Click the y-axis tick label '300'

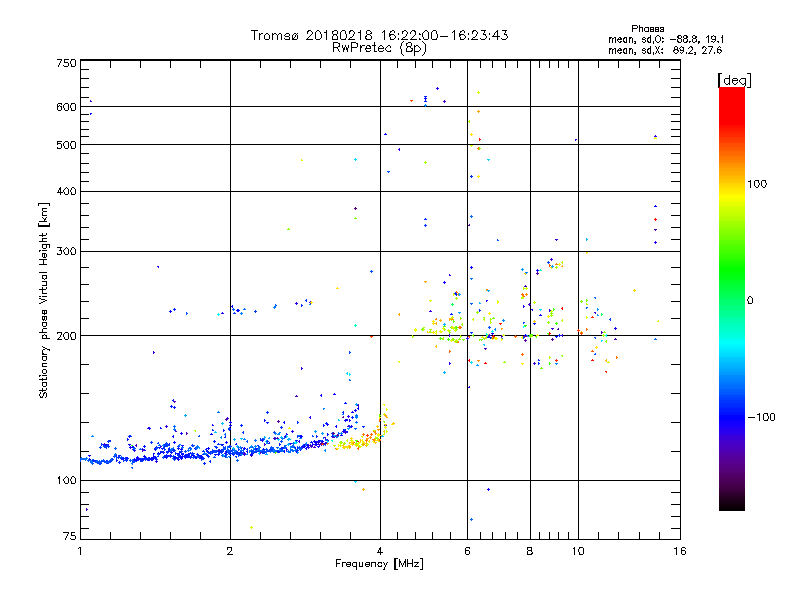[x=66, y=252]
